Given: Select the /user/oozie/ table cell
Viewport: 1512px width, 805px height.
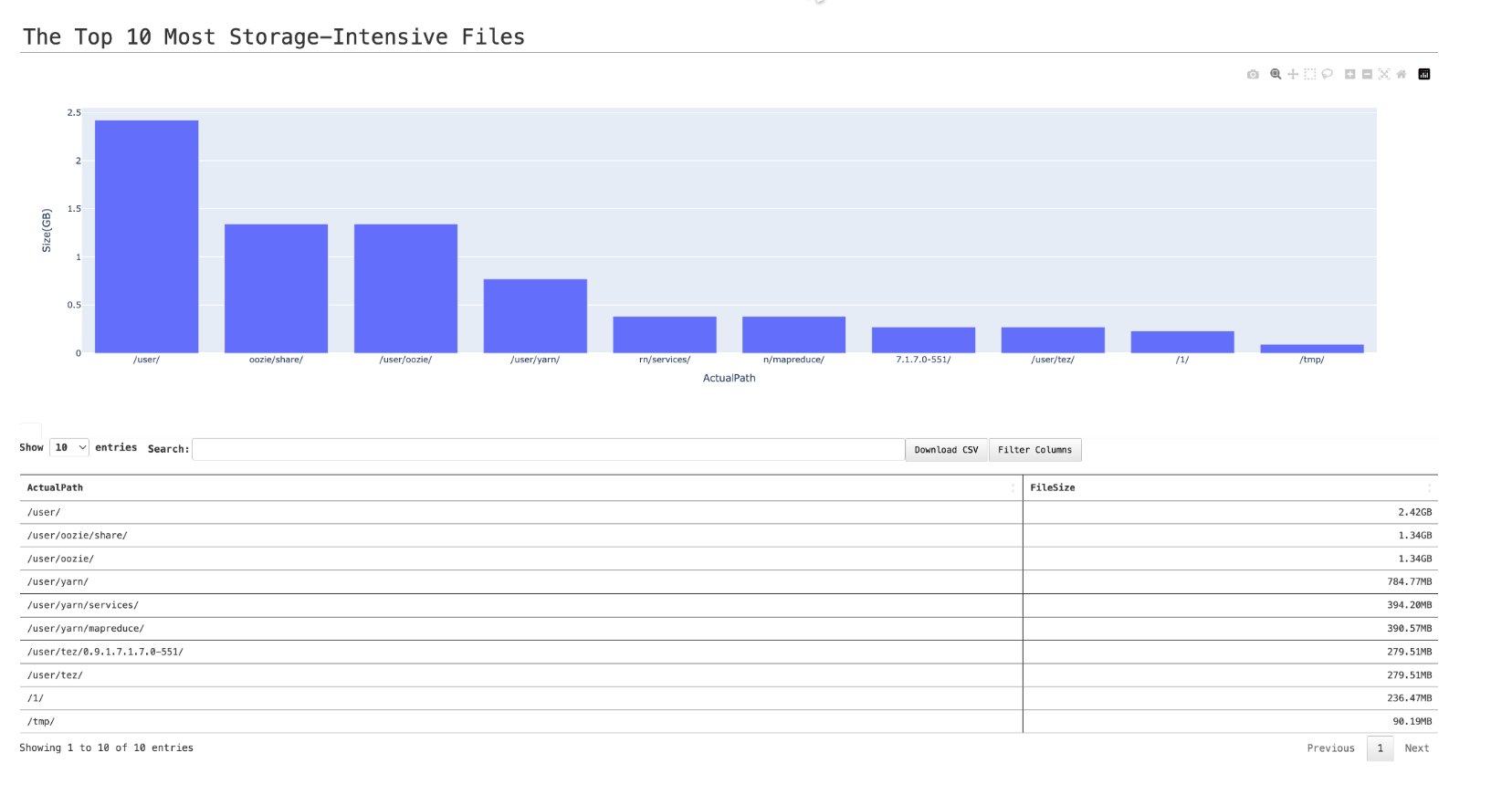Looking at the screenshot, I should coord(520,559).
